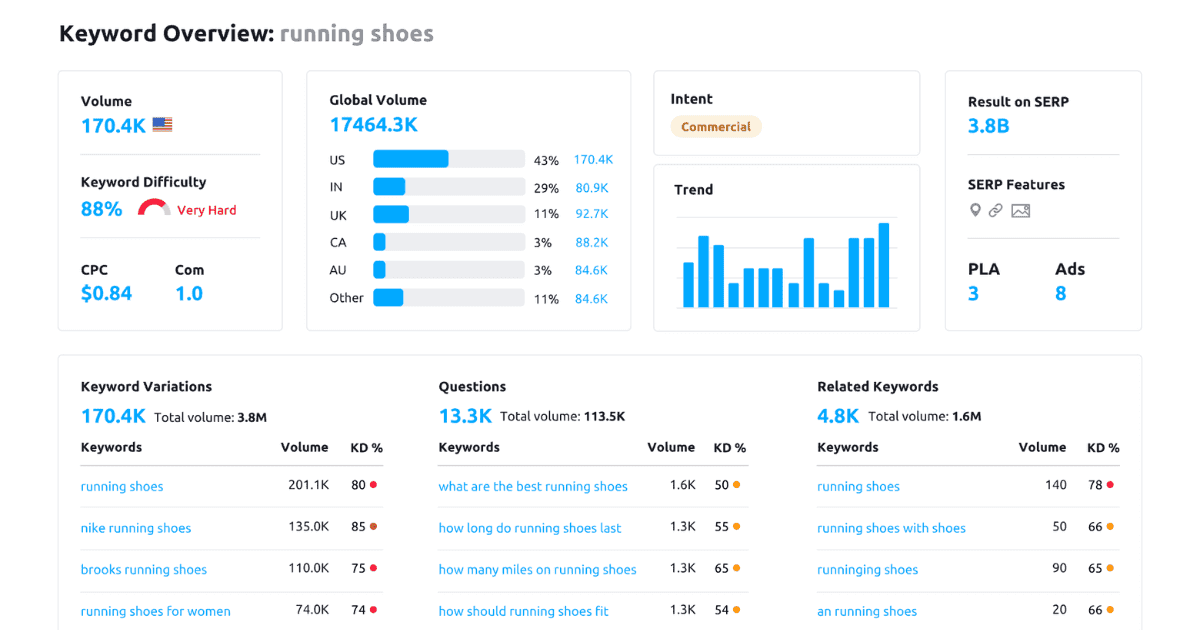The width and height of the screenshot is (1200, 630).
Task: Click the 4.8K Related Keywords count
Action: 838,416
